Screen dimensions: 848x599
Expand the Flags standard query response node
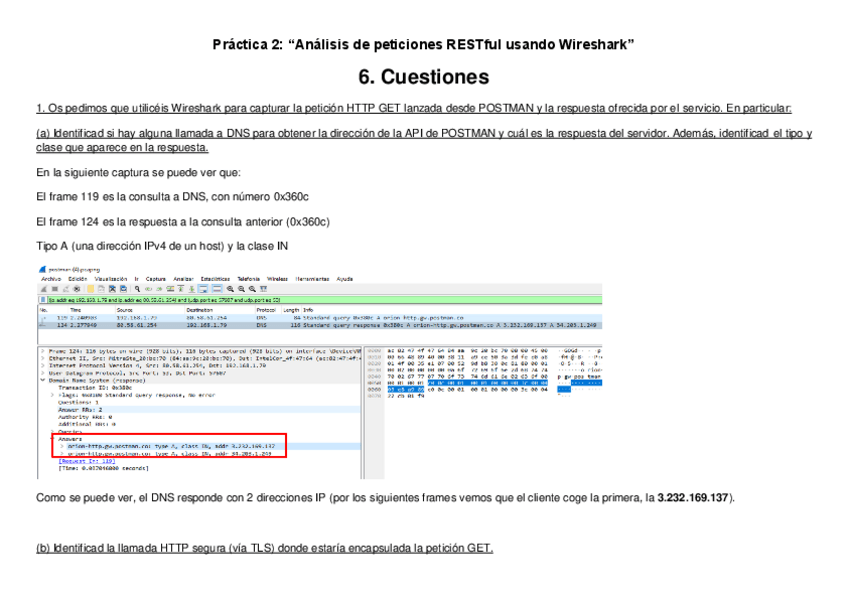pos(52,395)
